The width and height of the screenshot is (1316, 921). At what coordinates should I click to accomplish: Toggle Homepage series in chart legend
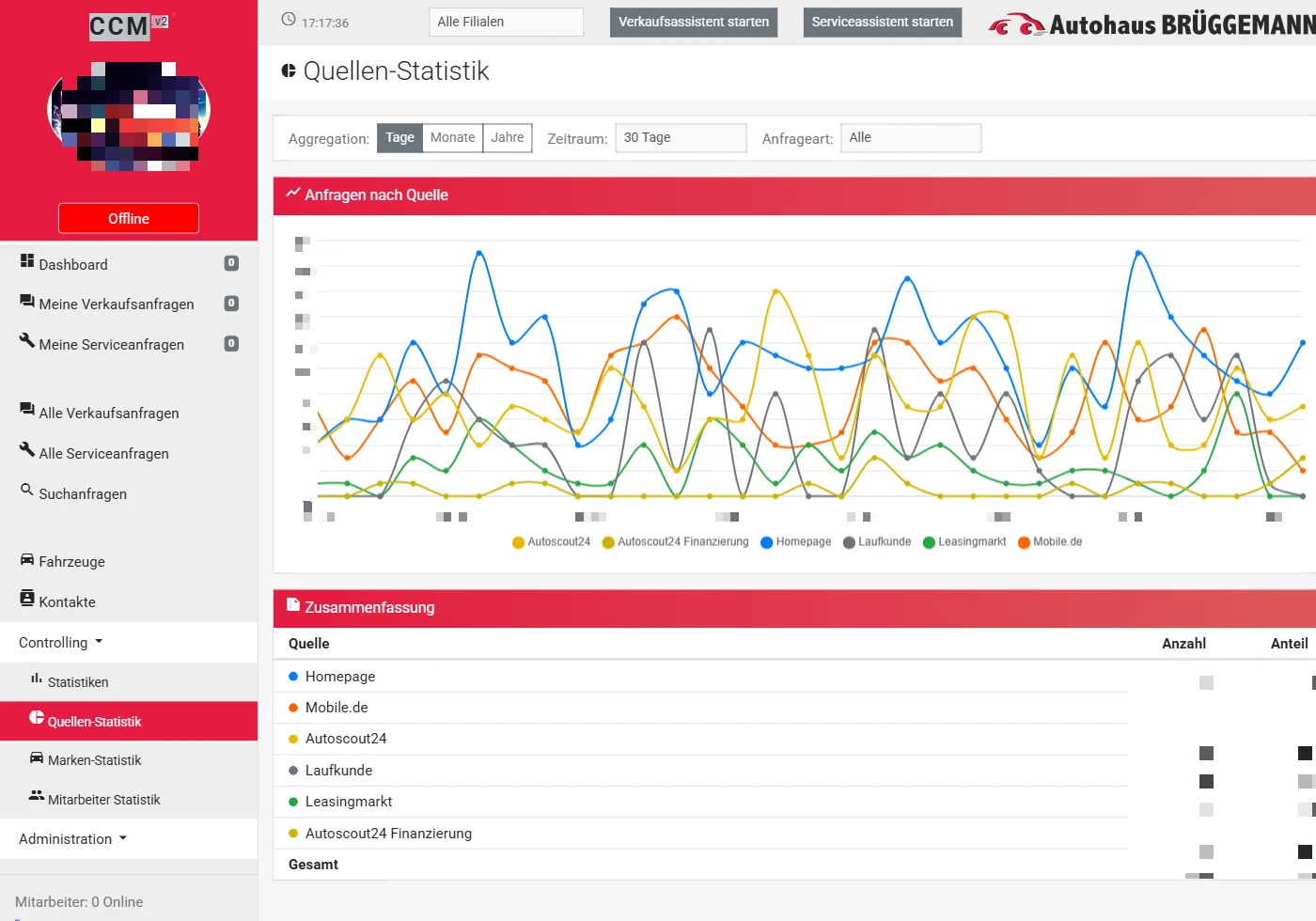[796, 542]
